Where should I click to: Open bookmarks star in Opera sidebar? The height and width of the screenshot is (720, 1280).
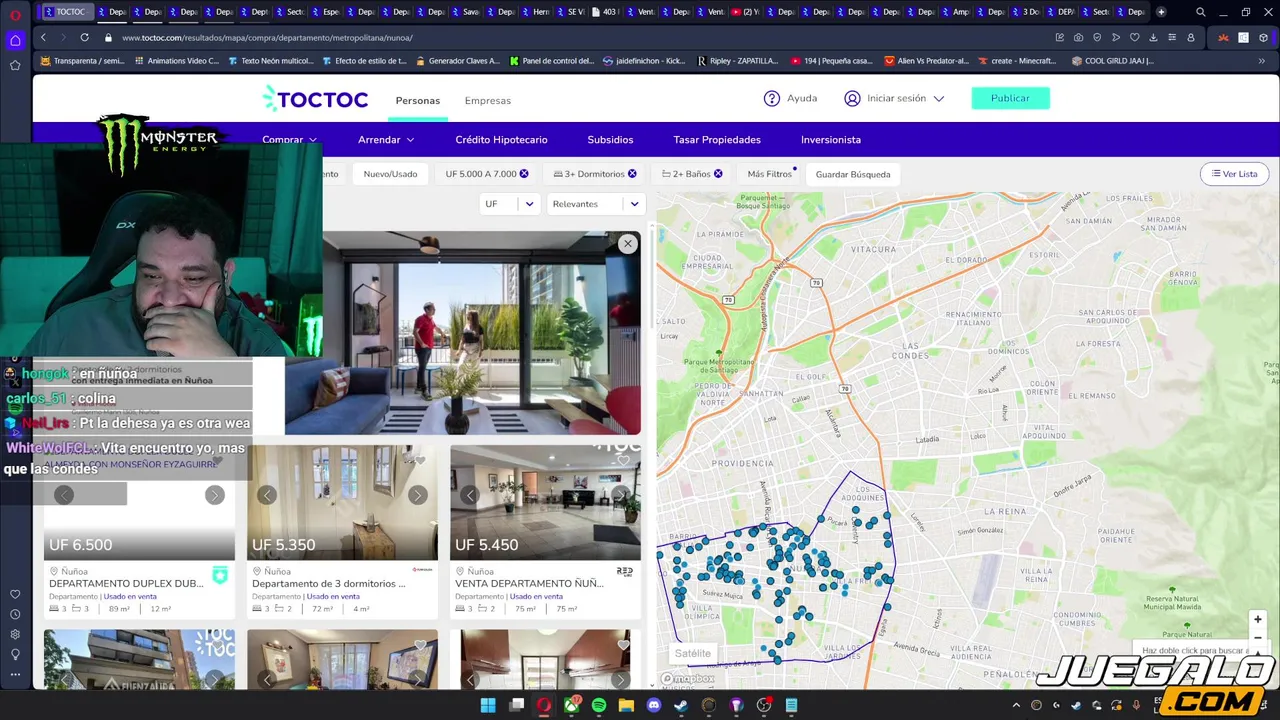(15, 65)
